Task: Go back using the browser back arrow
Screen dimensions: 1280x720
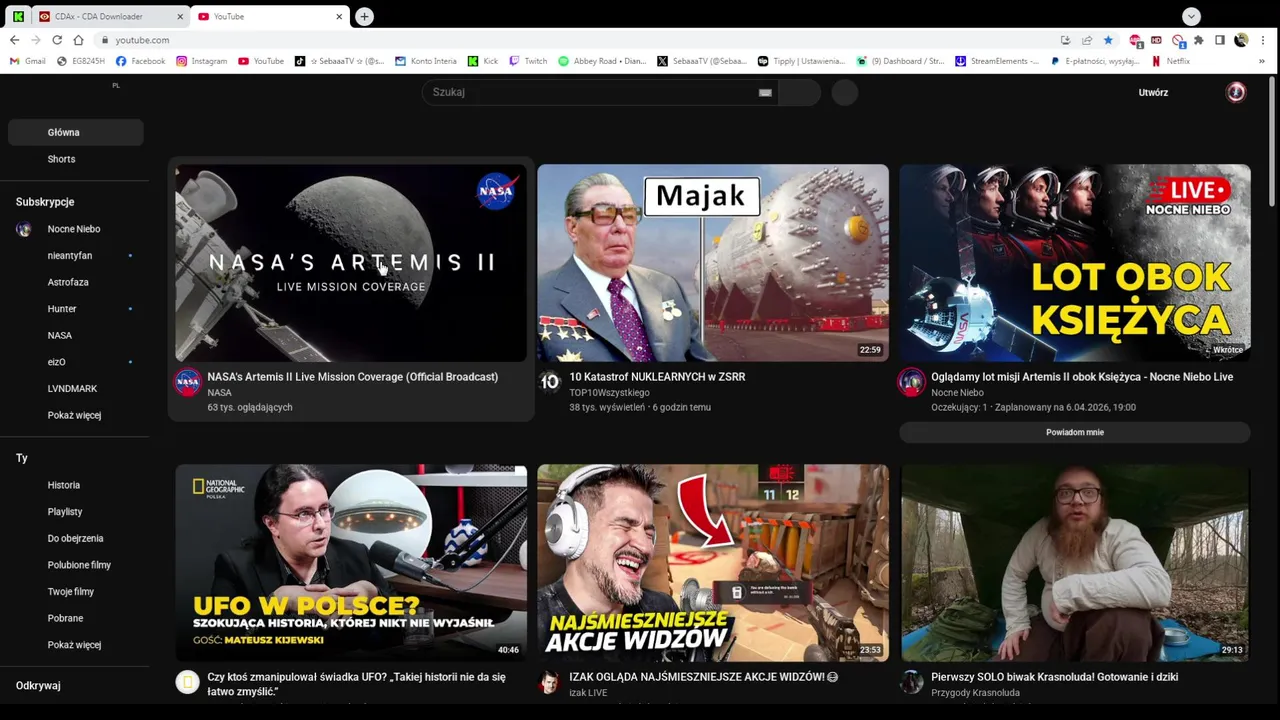Action: click(x=14, y=40)
